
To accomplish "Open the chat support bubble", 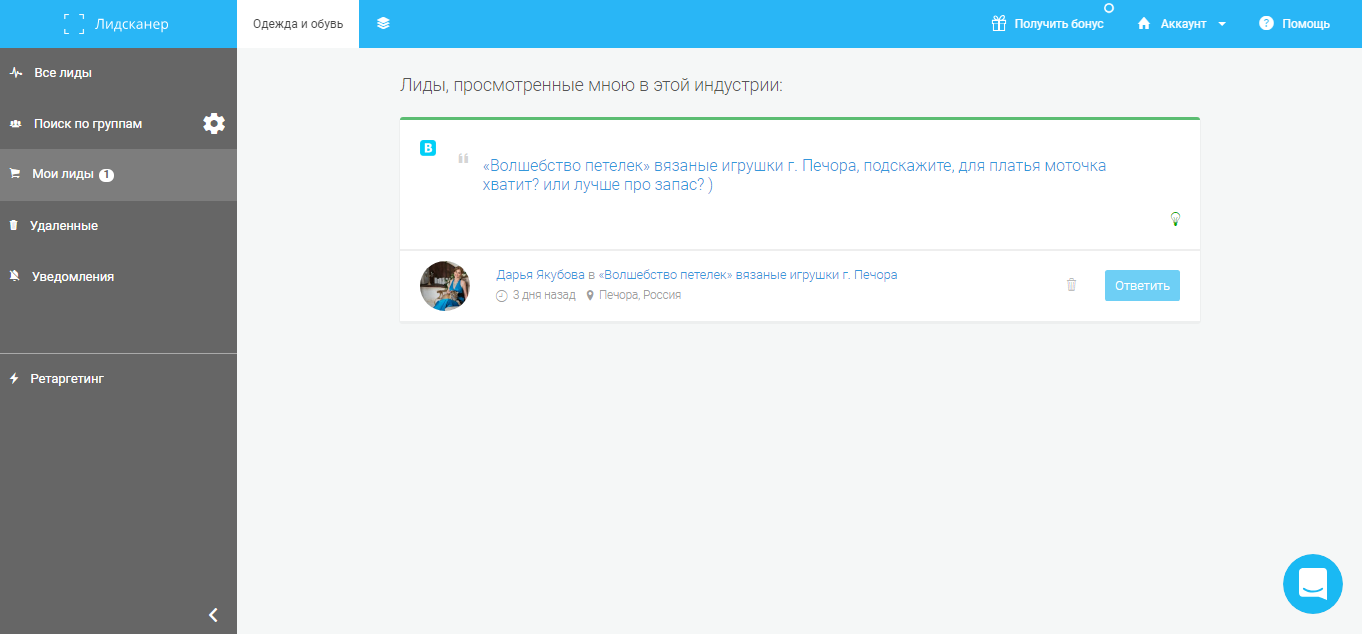I will point(1312,583).
